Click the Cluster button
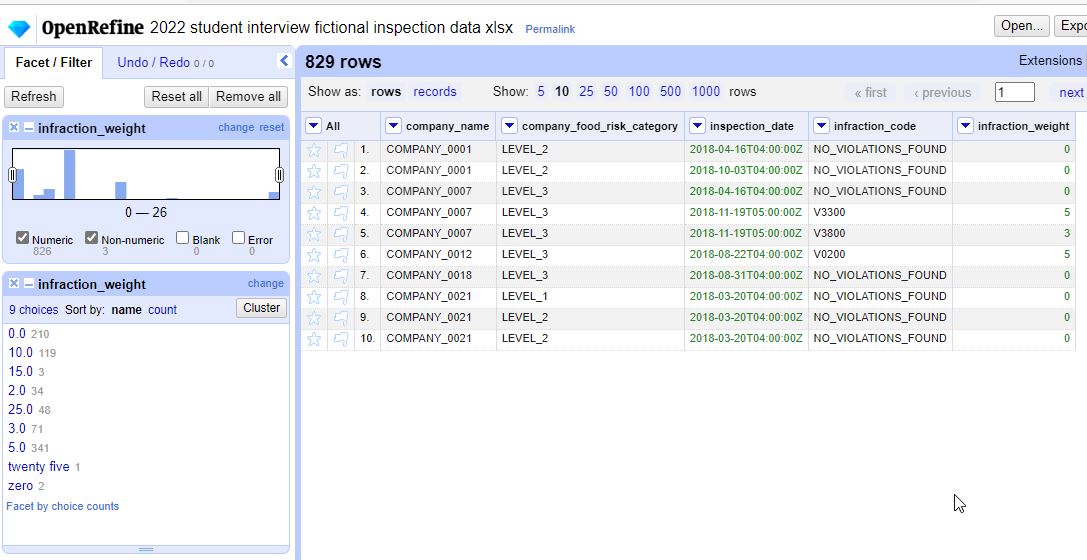Viewport: 1087px width, 560px height. pyautogui.click(x=261, y=308)
